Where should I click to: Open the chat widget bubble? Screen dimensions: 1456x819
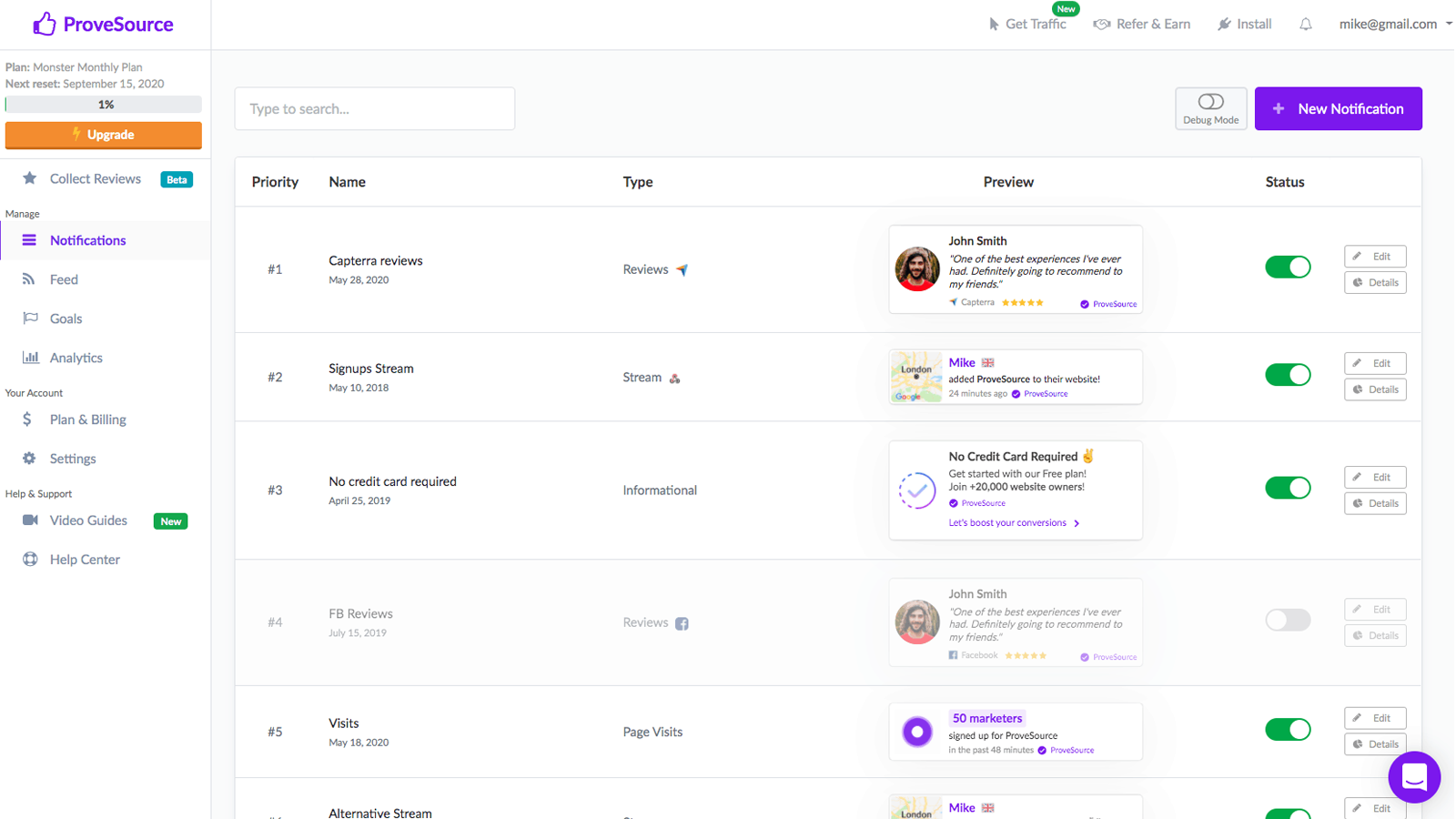click(x=1413, y=776)
